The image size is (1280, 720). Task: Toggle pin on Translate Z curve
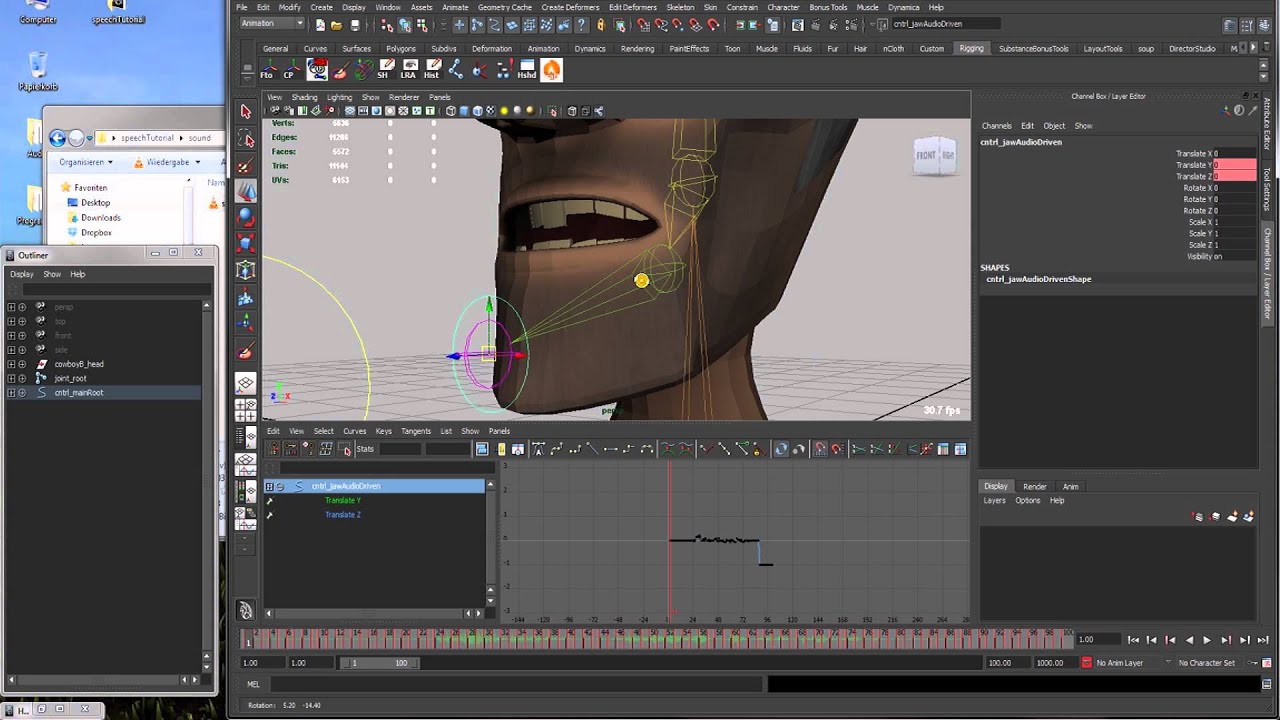[269, 515]
